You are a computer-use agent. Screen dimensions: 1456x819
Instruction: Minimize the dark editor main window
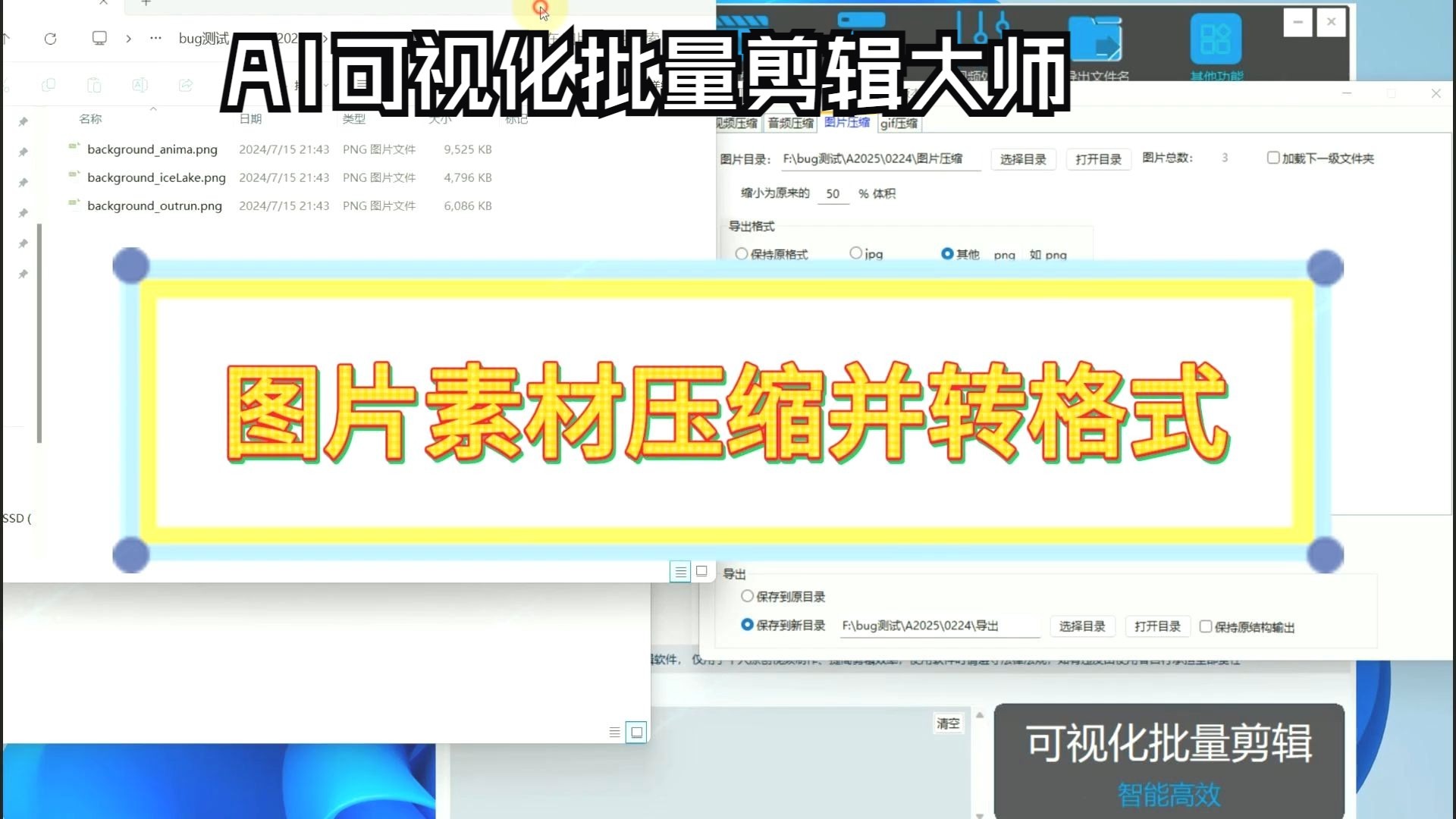(1298, 22)
